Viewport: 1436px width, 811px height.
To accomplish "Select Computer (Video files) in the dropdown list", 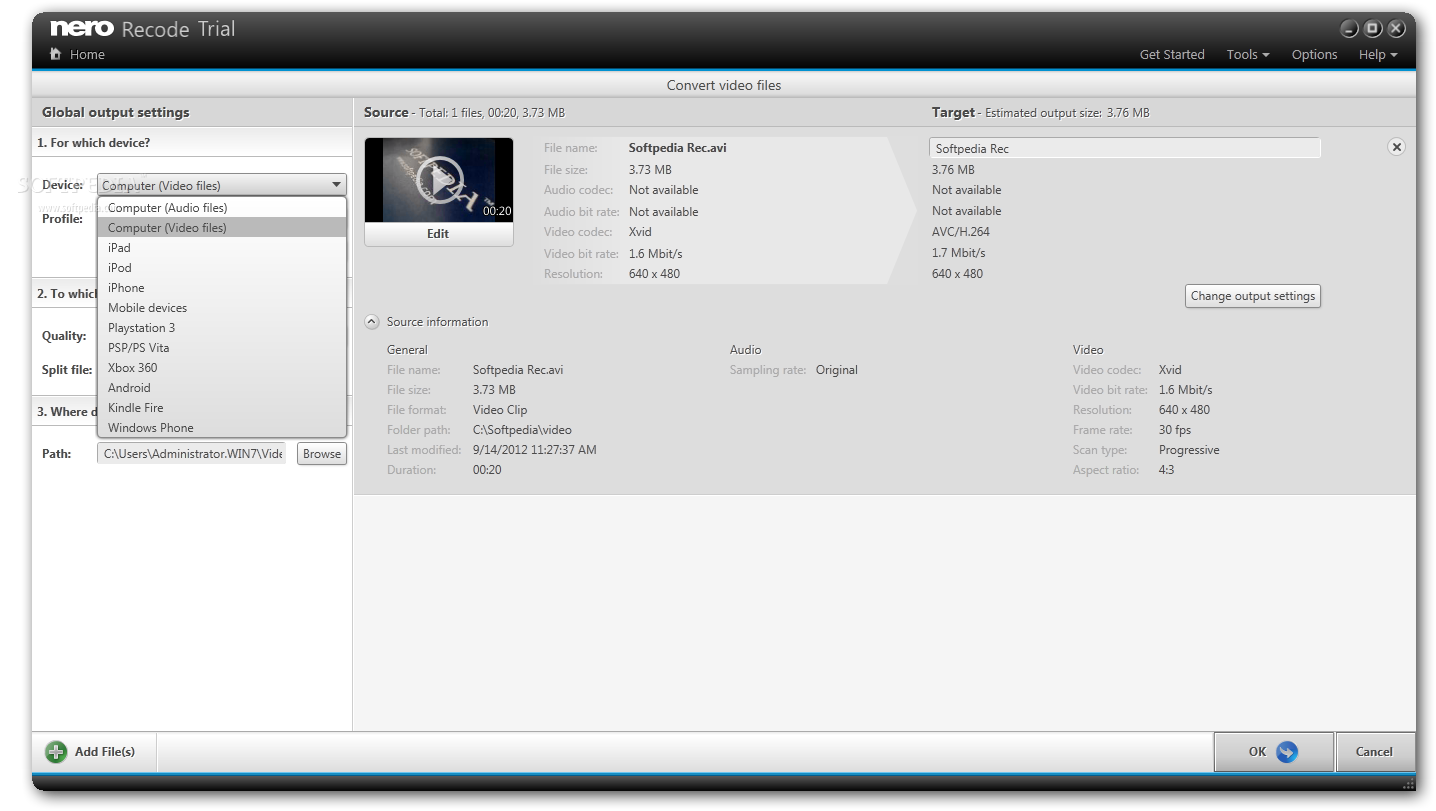I will tap(222, 228).
